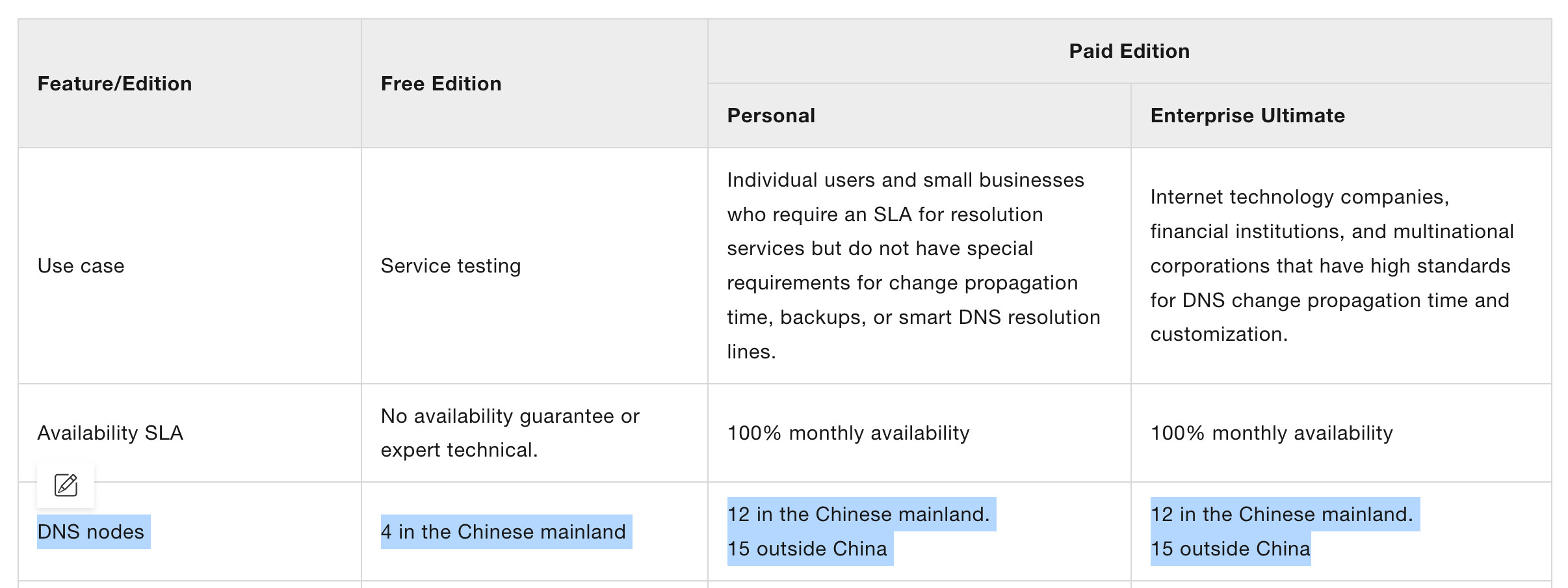The image size is (1568, 588).
Task: Click 15 outside China in Enterprise Ultimate column
Action: pos(1230,549)
